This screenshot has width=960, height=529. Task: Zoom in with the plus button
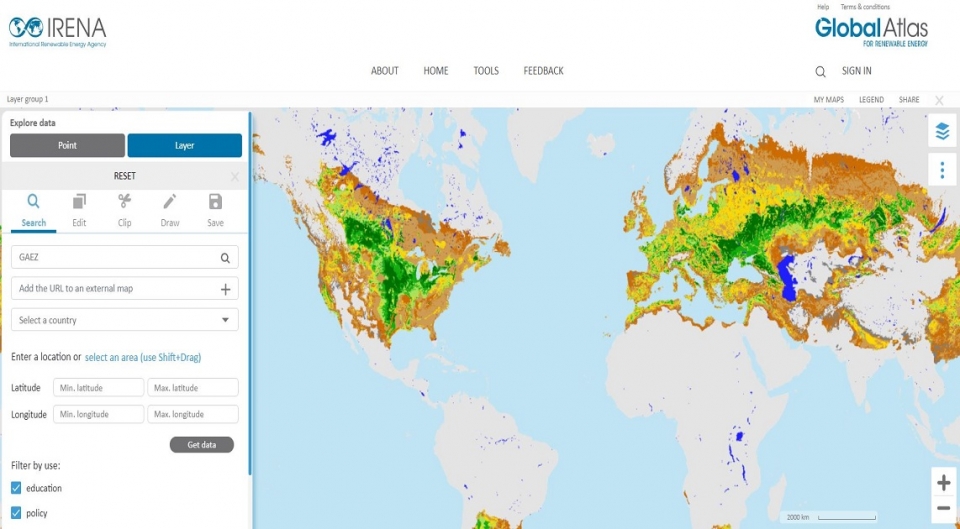[x=943, y=483]
